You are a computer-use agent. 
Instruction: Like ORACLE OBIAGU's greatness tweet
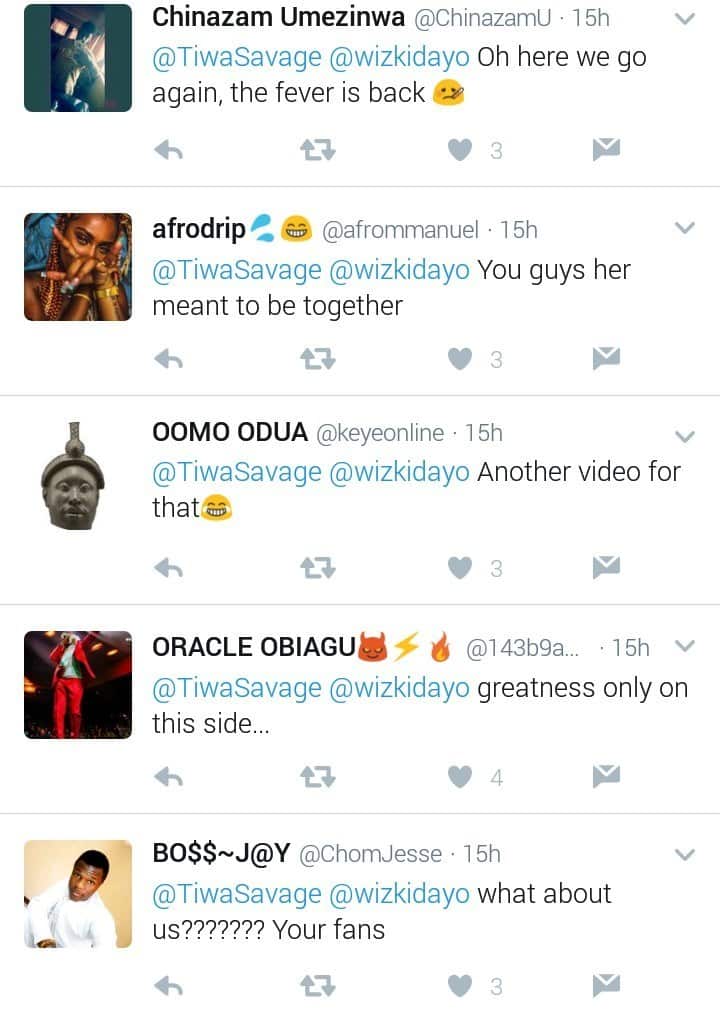click(x=459, y=777)
